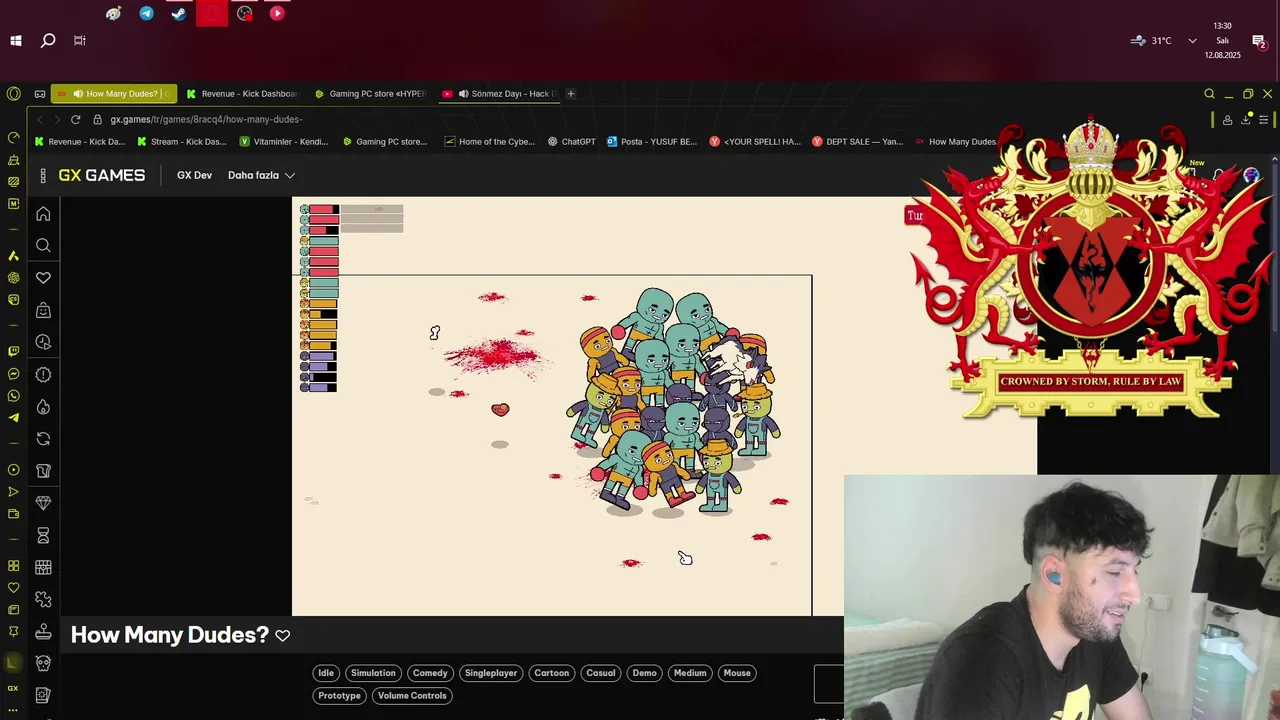Switch to the Gaming PC store tab
Screen dimensions: 1280x720
click(x=370, y=94)
